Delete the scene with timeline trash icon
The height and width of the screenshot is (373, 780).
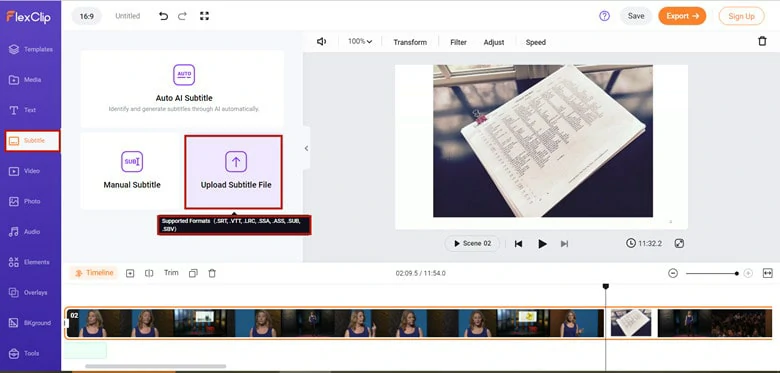coord(212,273)
